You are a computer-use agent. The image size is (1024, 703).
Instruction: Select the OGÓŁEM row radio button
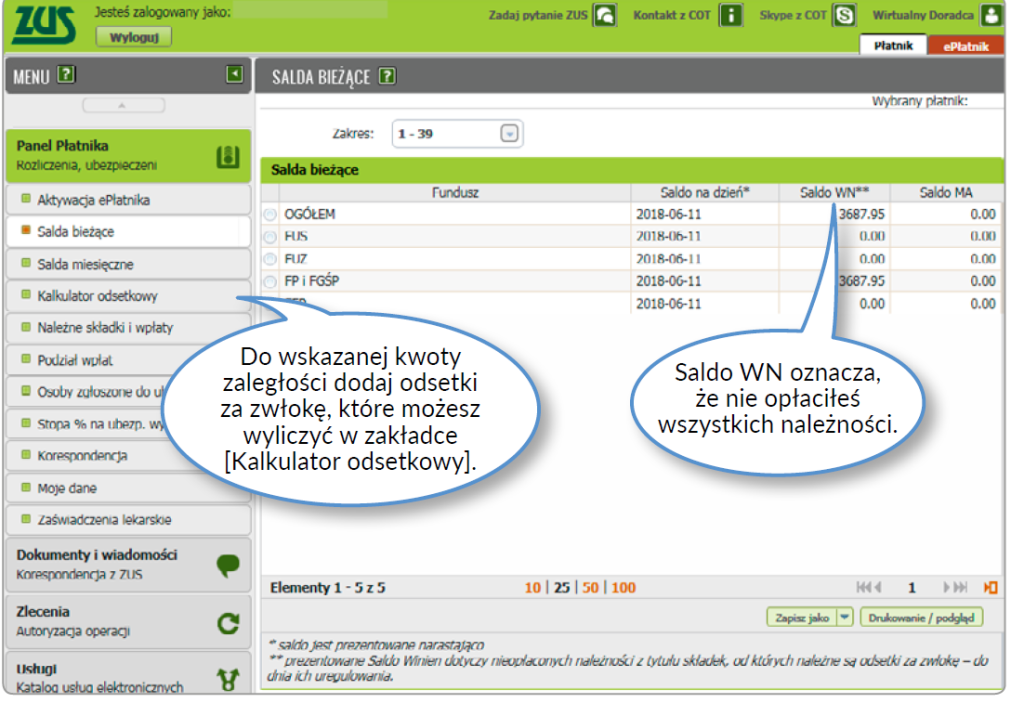pos(270,214)
